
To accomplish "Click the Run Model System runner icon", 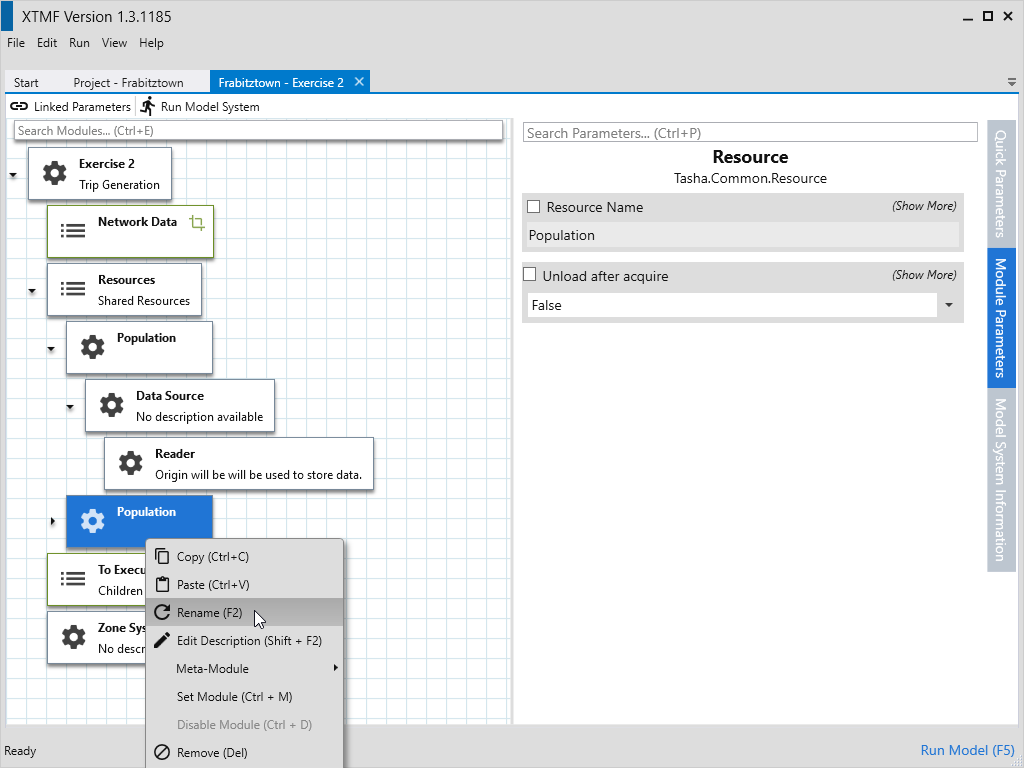I will [x=148, y=106].
